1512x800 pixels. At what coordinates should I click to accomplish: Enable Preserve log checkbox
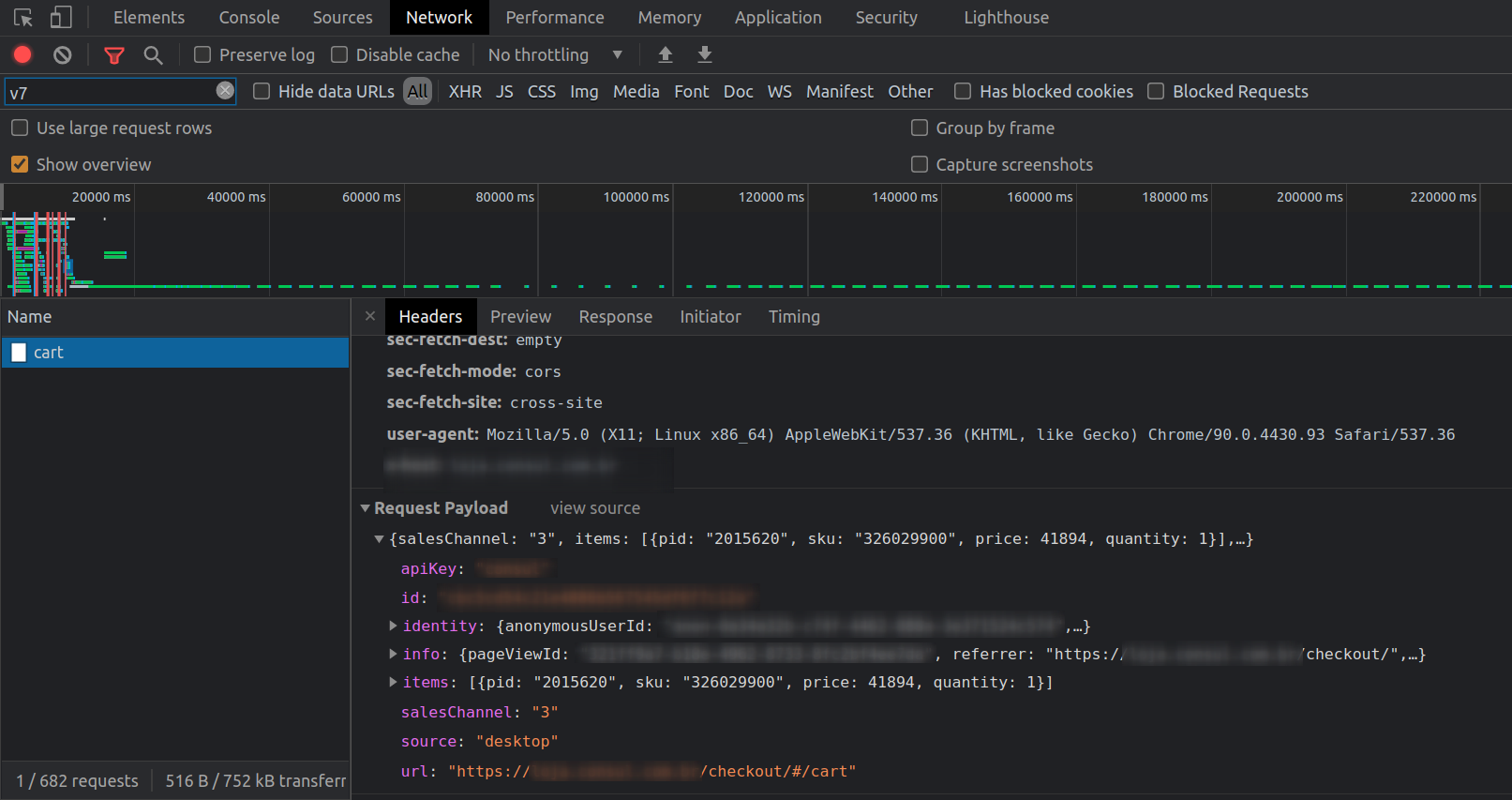[x=202, y=55]
